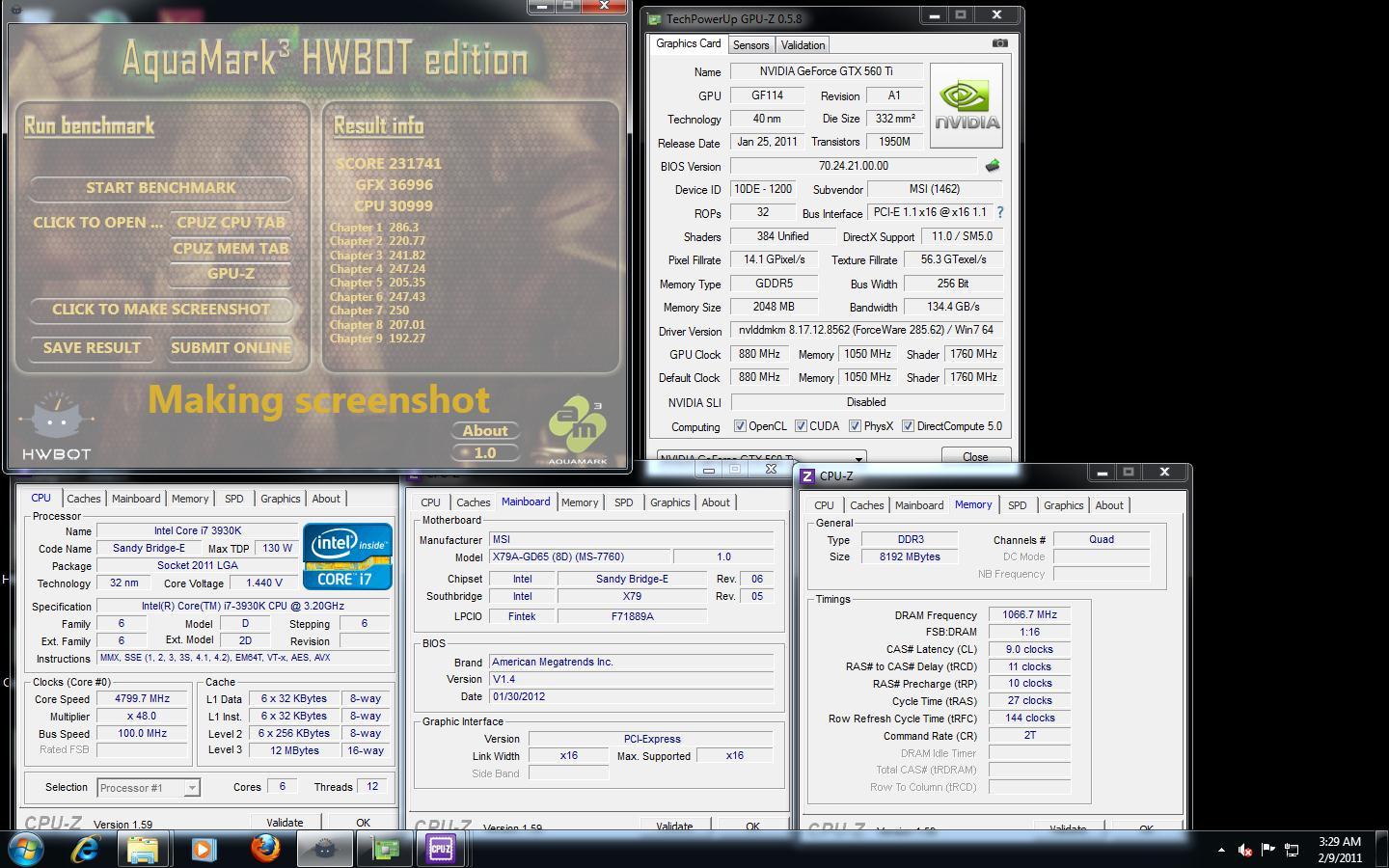
Task: Switch to the Validation tab in GPU-Z
Action: tap(803, 44)
